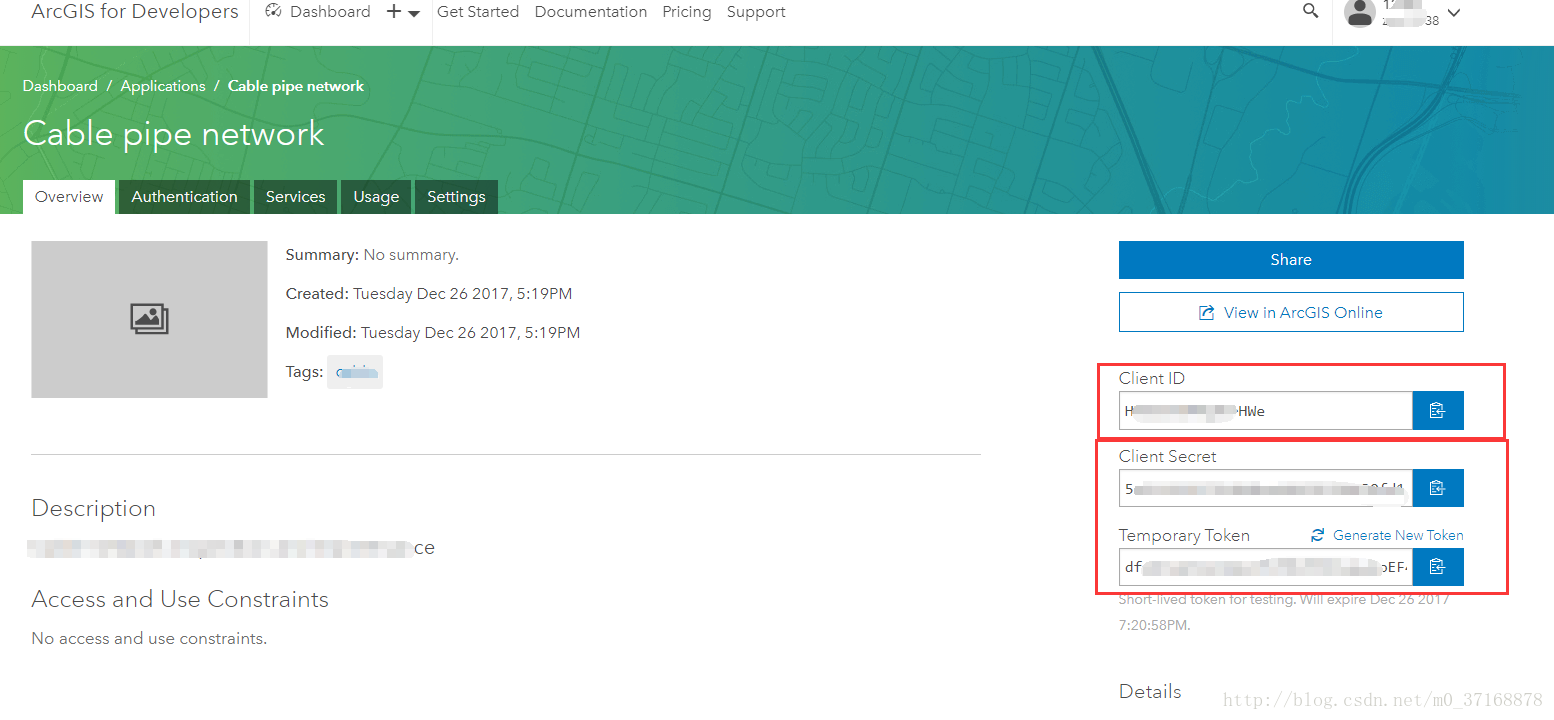Open the Services tab
Screen dimensions: 1554x720
[x=295, y=197]
